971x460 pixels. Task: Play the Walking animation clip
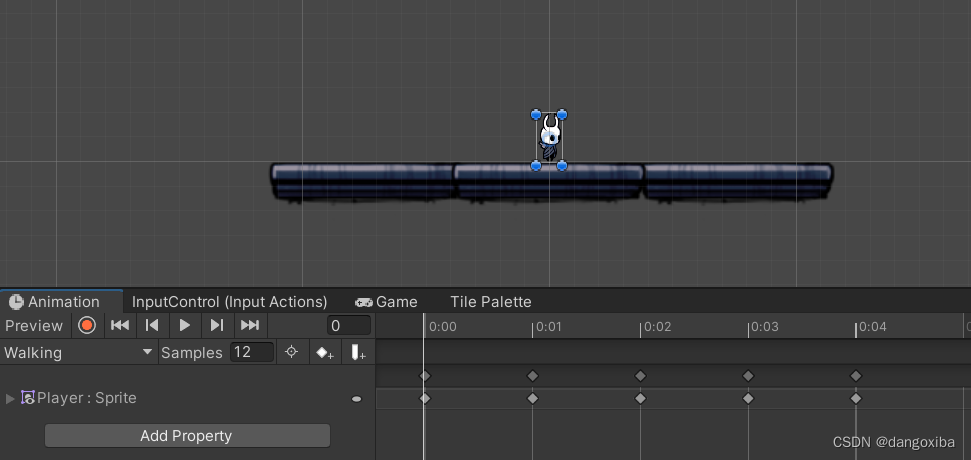pos(185,326)
